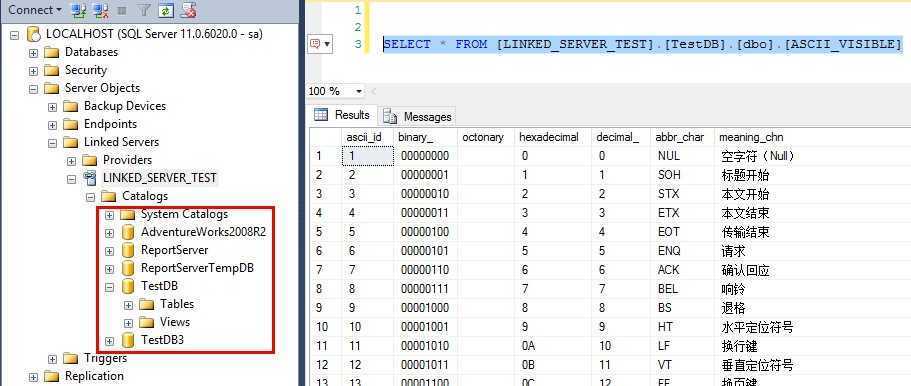Select result row header 10
The height and width of the screenshot is (386, 911).
(325, 328)
